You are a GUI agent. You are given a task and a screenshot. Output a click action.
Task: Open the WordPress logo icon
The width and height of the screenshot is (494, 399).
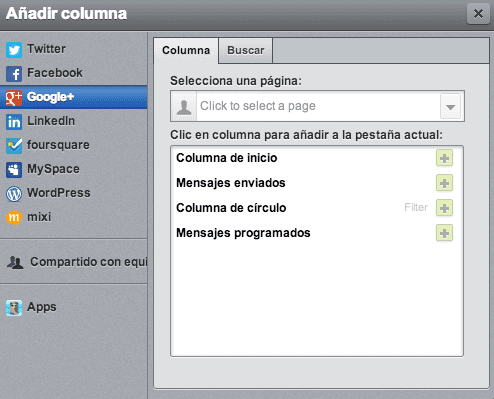(14, 194)
